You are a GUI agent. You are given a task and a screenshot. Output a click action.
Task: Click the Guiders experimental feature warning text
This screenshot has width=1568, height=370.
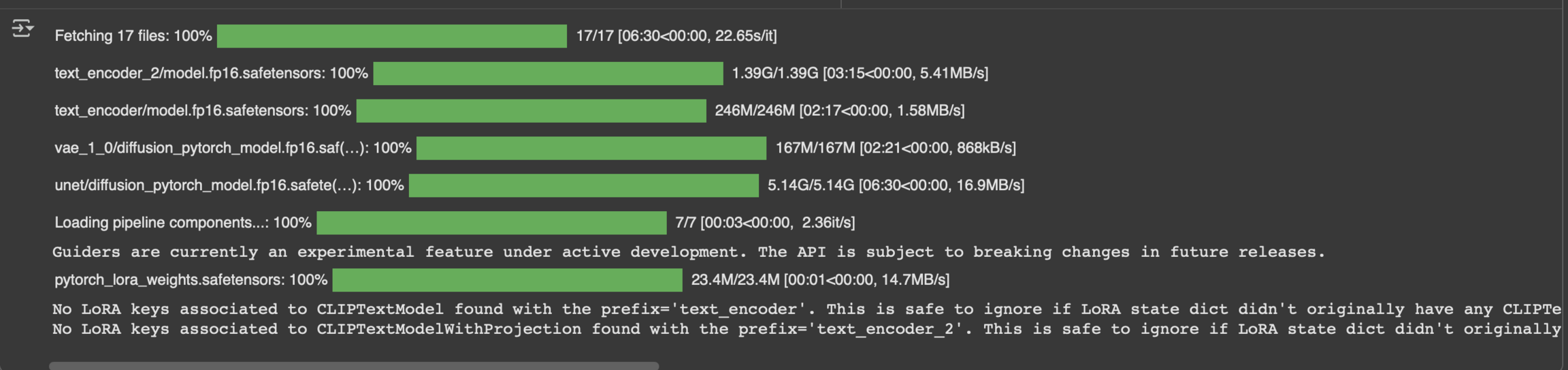pyautogui.click(x=689, y=252)
